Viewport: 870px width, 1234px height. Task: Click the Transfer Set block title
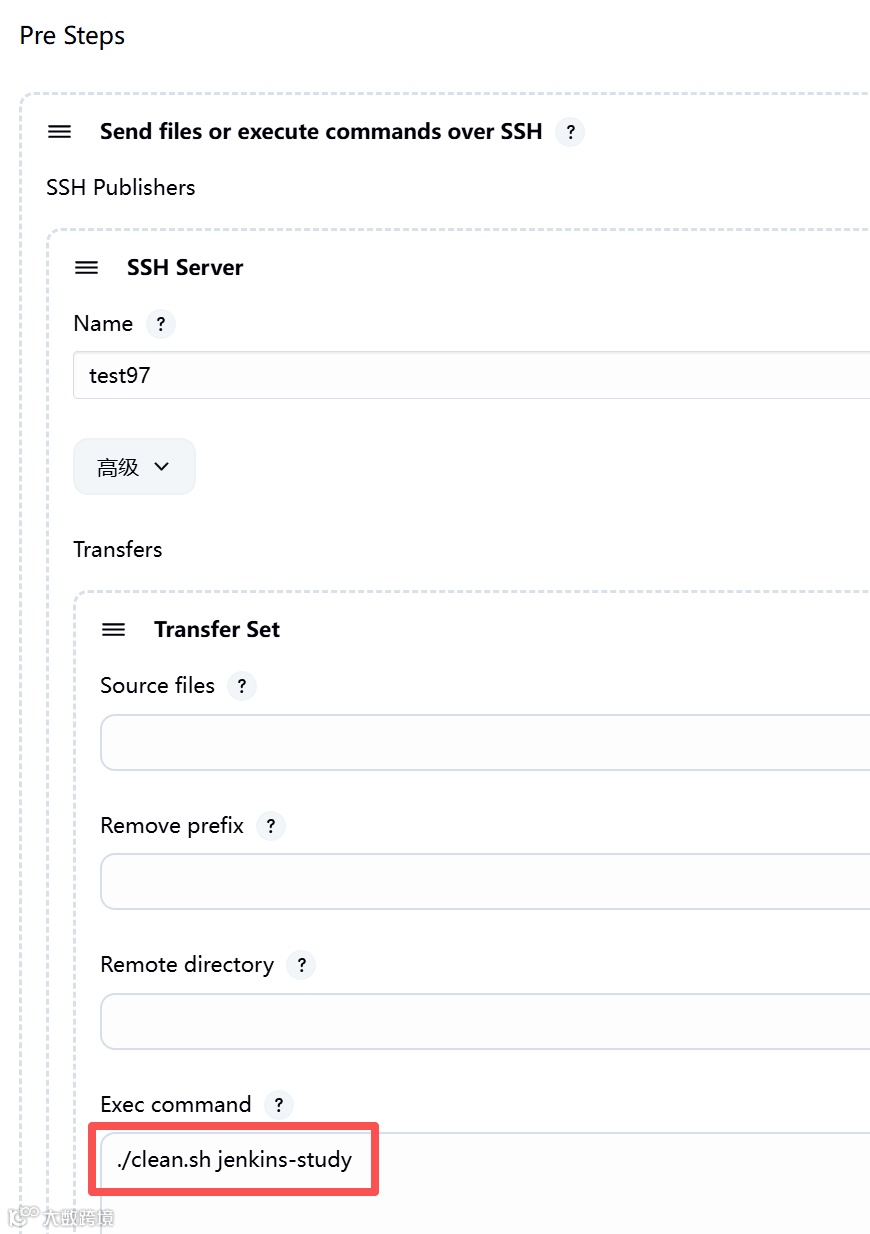click(217, 630)
